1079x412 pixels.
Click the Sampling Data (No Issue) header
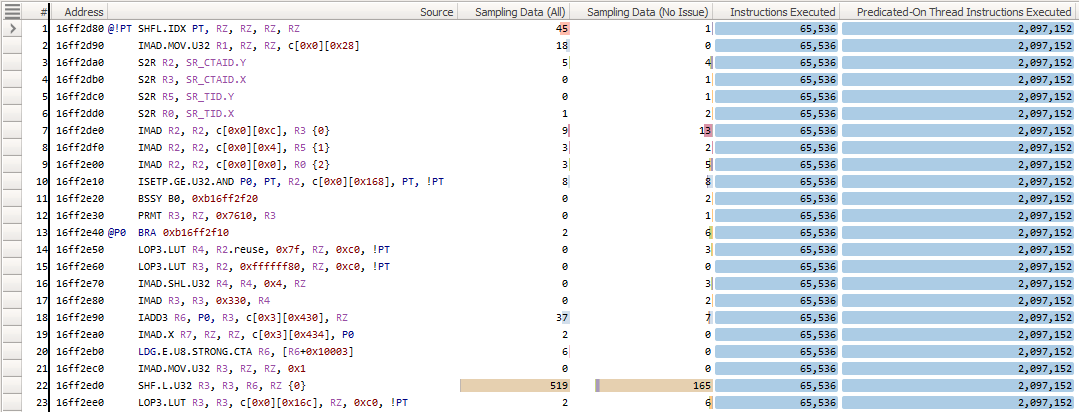(647, 11)
